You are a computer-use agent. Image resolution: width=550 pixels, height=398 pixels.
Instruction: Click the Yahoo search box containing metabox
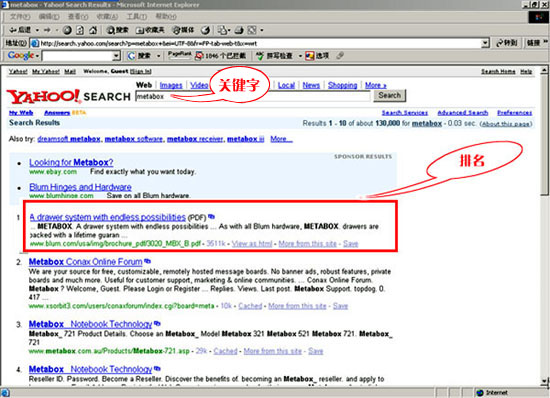tap(253, 96)
